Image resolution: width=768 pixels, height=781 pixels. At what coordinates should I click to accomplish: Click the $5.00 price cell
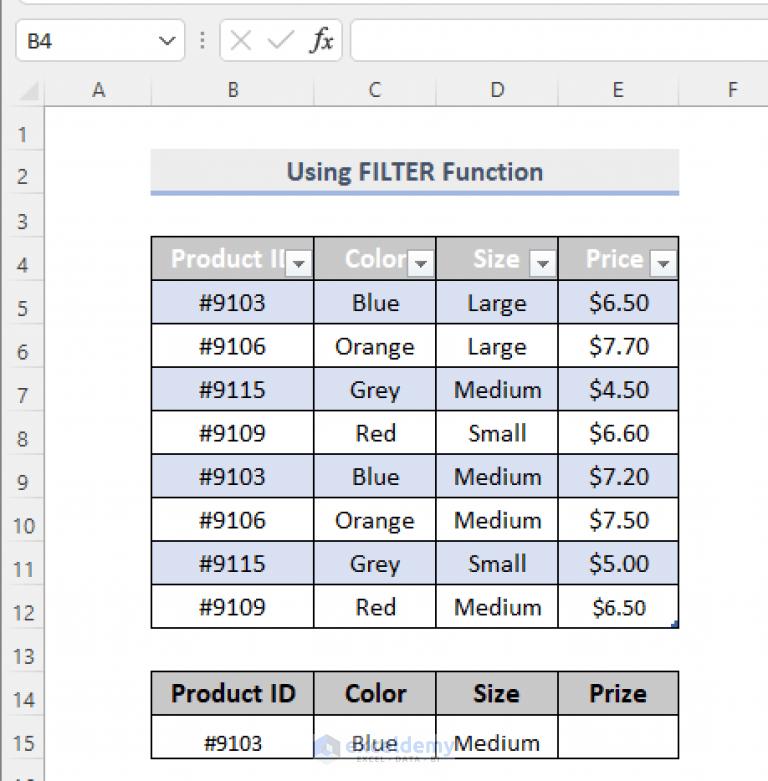click(618, 563)
